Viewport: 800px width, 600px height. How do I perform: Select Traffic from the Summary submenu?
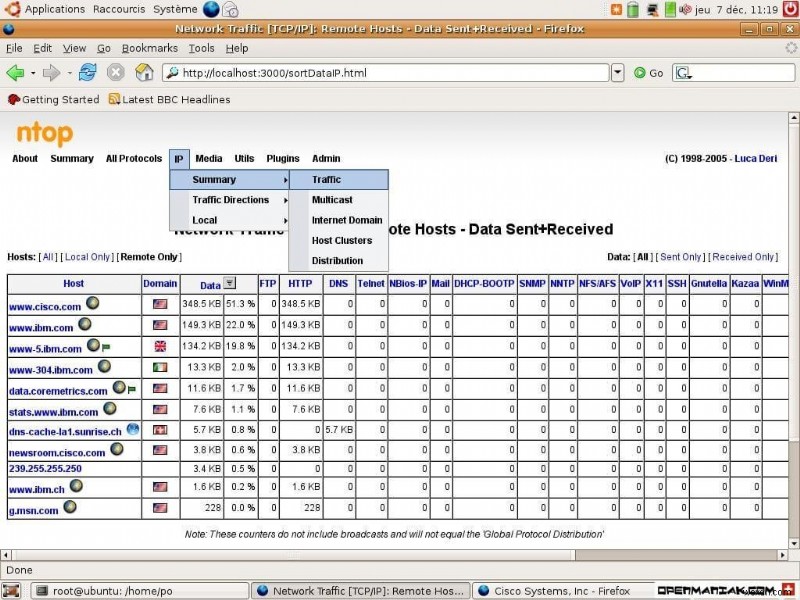click(326, 179)
